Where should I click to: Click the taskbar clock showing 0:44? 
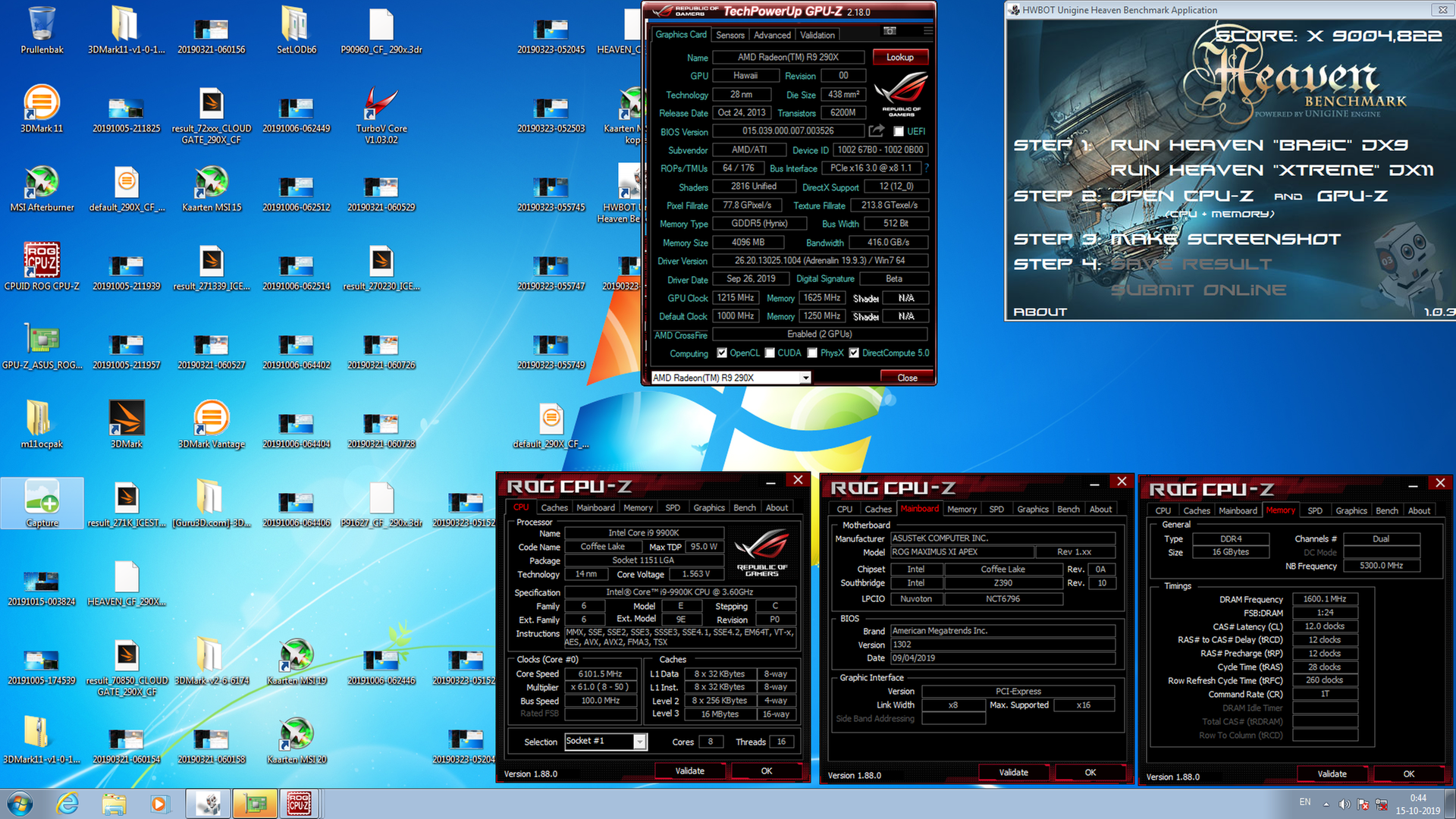1418,804
